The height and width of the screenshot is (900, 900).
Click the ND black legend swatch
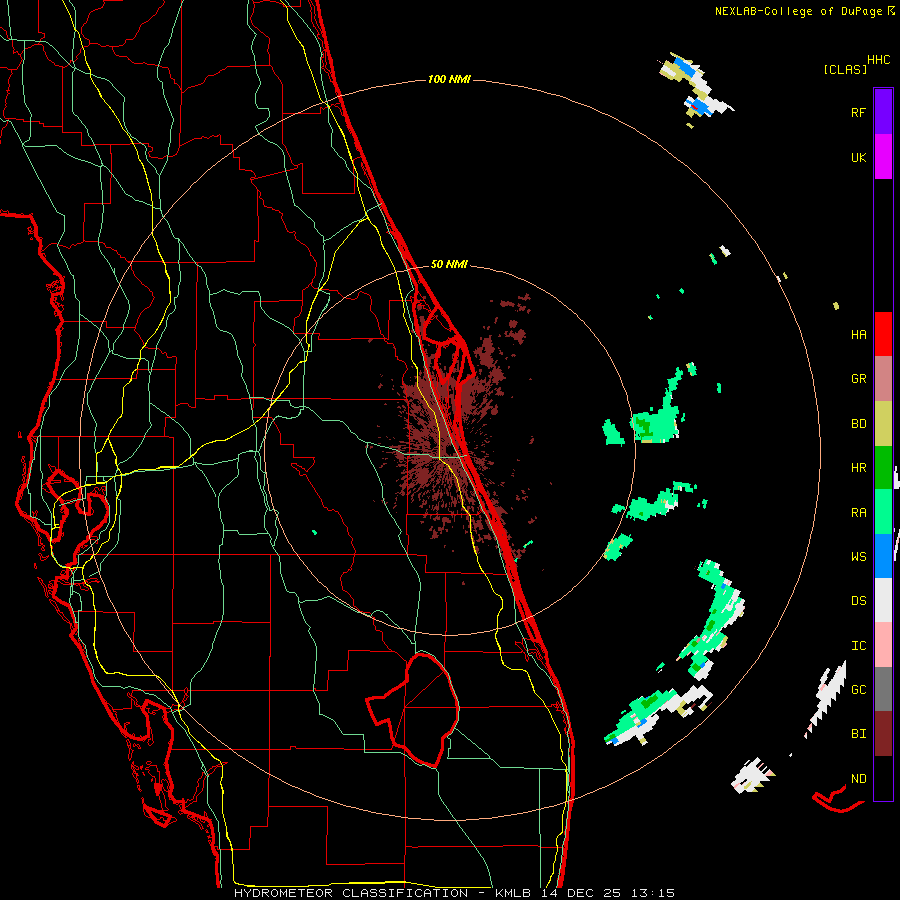coord(883,778)
